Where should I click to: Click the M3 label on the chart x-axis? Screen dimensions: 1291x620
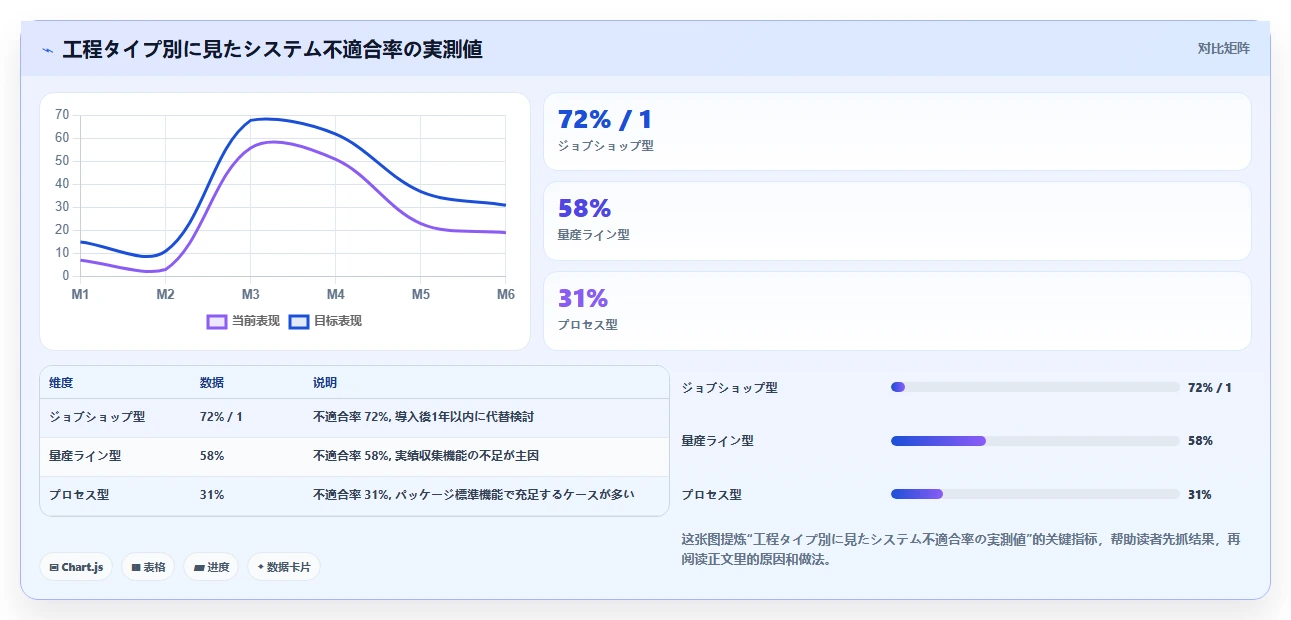tap(250, 295)
